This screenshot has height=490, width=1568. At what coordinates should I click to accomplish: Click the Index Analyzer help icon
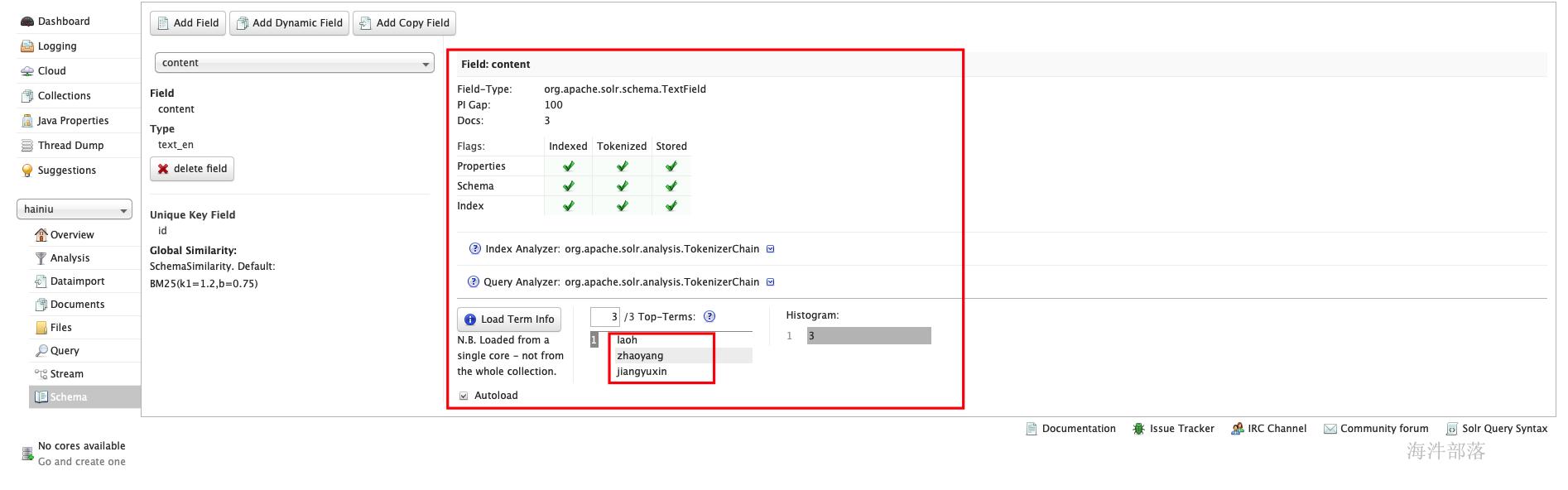tap(475, 248)
